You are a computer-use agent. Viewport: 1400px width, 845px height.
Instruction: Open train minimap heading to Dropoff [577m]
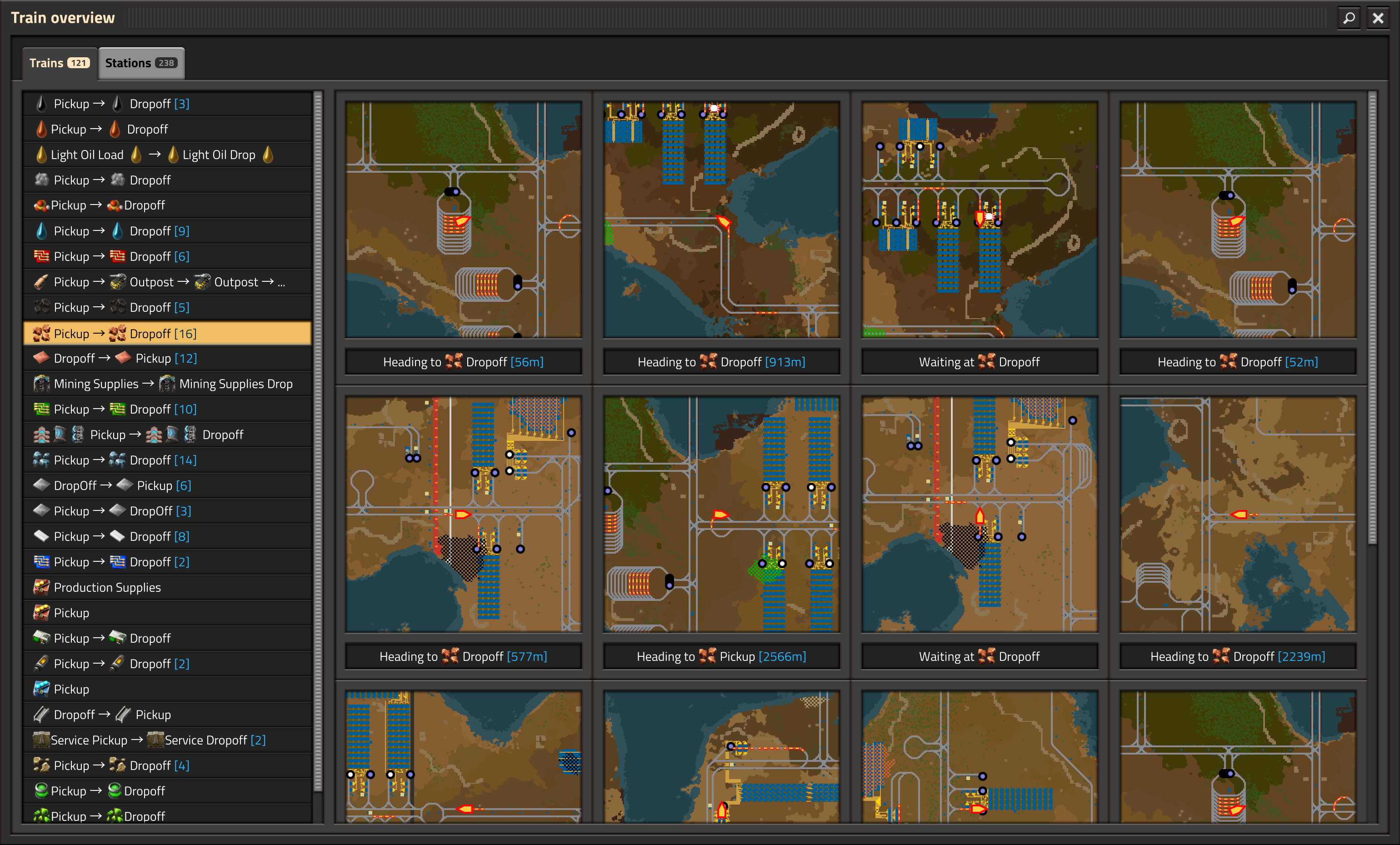(464, 514)
